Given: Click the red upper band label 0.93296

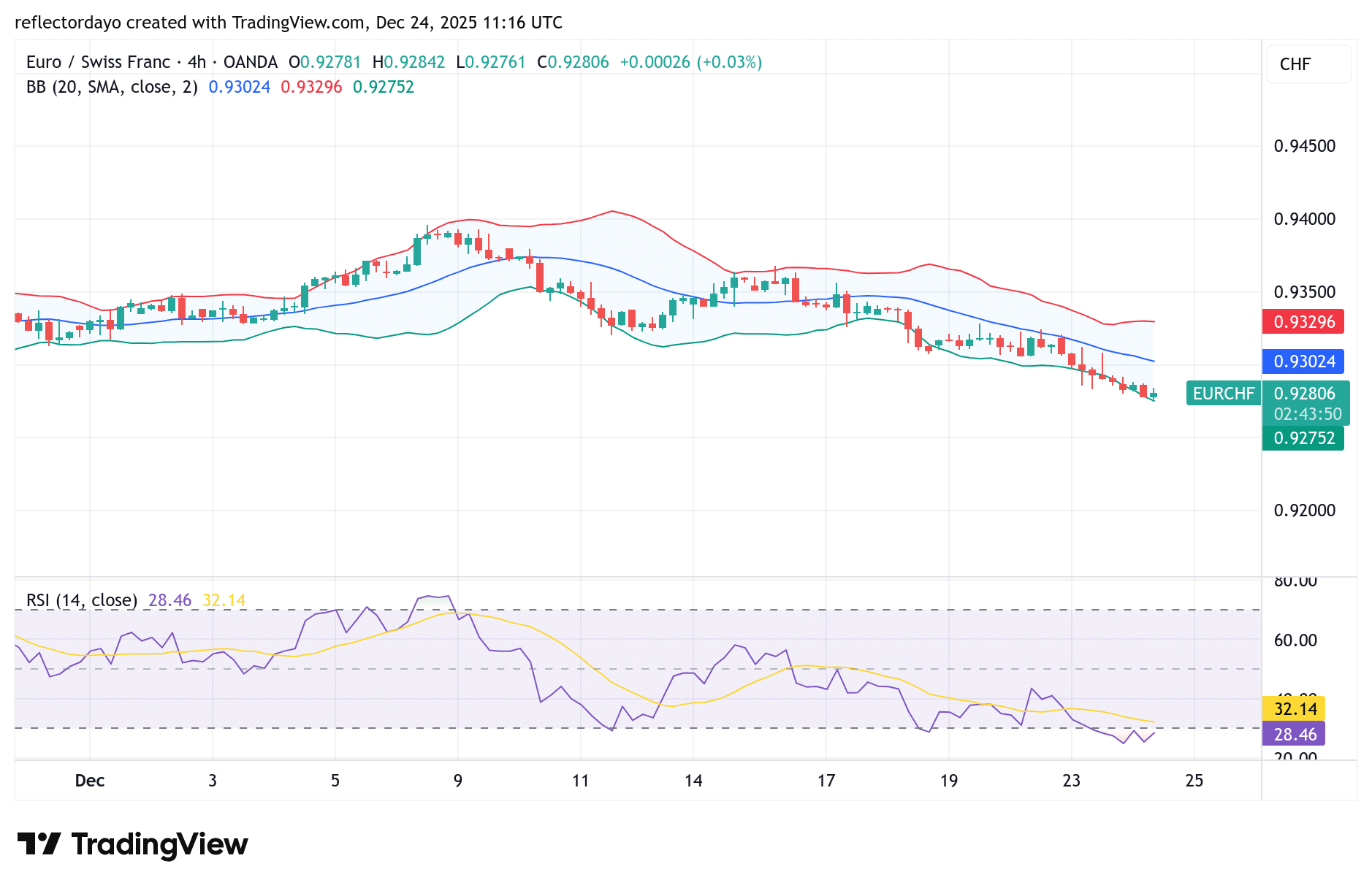Looking at the screenshot, I should [1303, 322].
